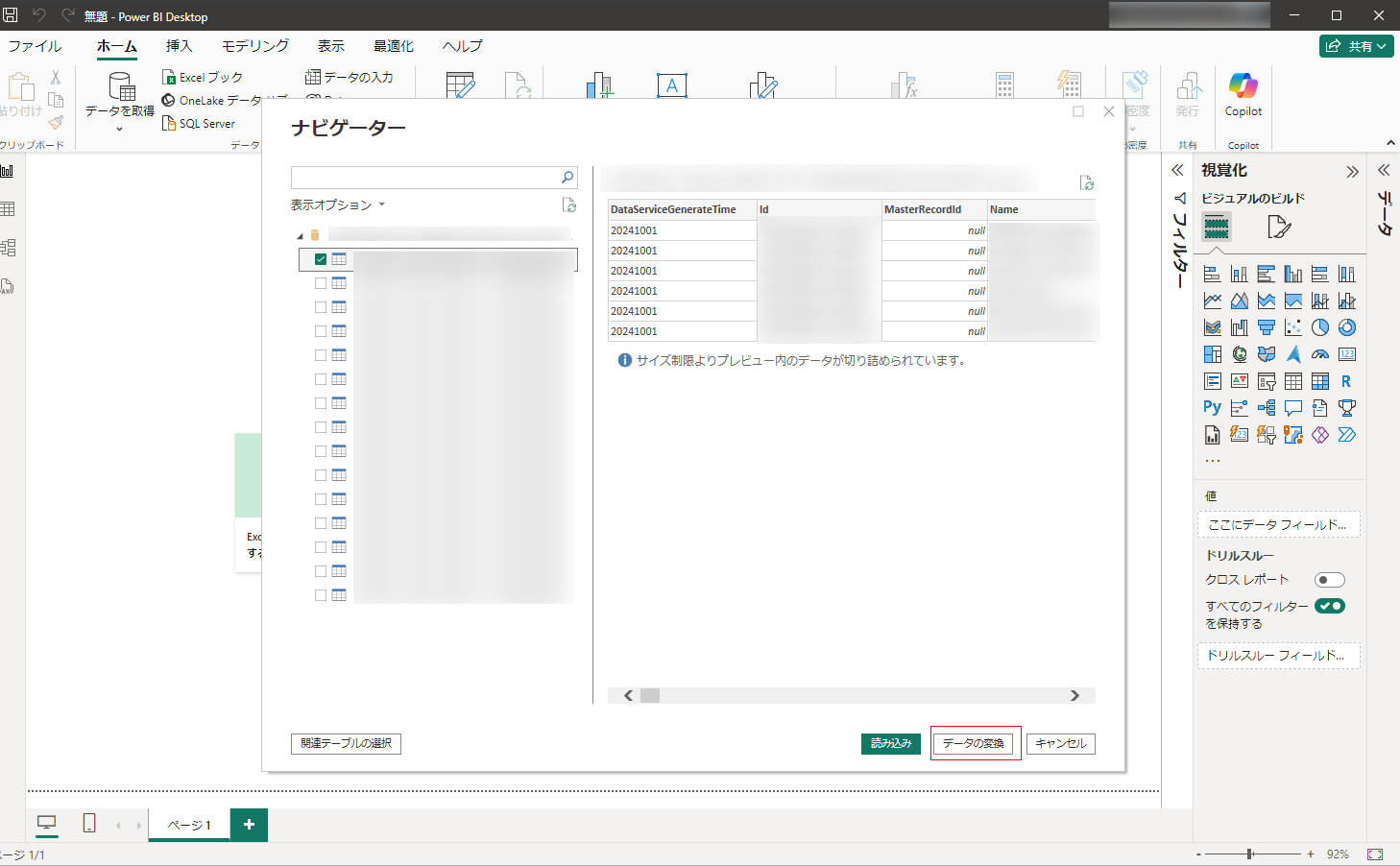
Task: Uncheck the first selected table checkbox
Action: [x=321, y=259]
